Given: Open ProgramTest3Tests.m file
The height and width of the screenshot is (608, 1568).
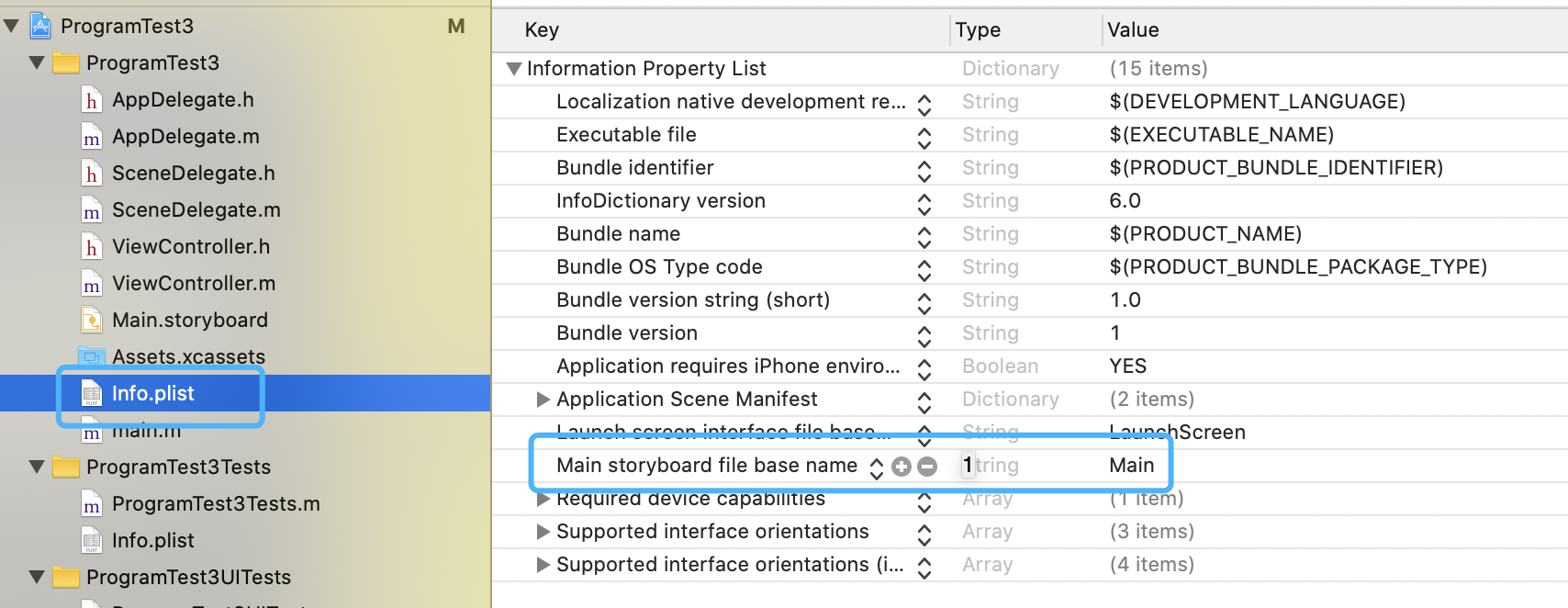Looking at the screenshot, I should (x=216, y=504).
